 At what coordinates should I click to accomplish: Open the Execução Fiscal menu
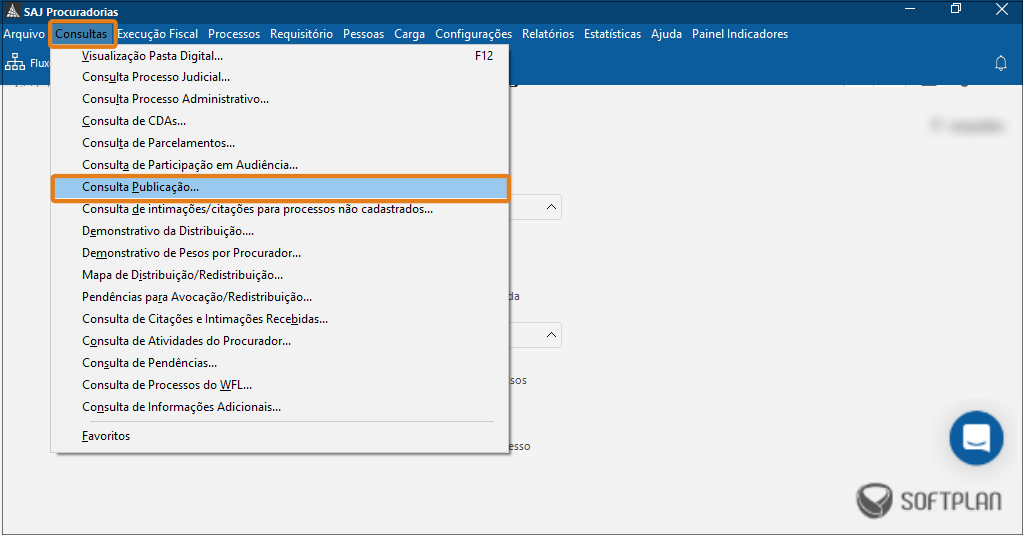158,34
